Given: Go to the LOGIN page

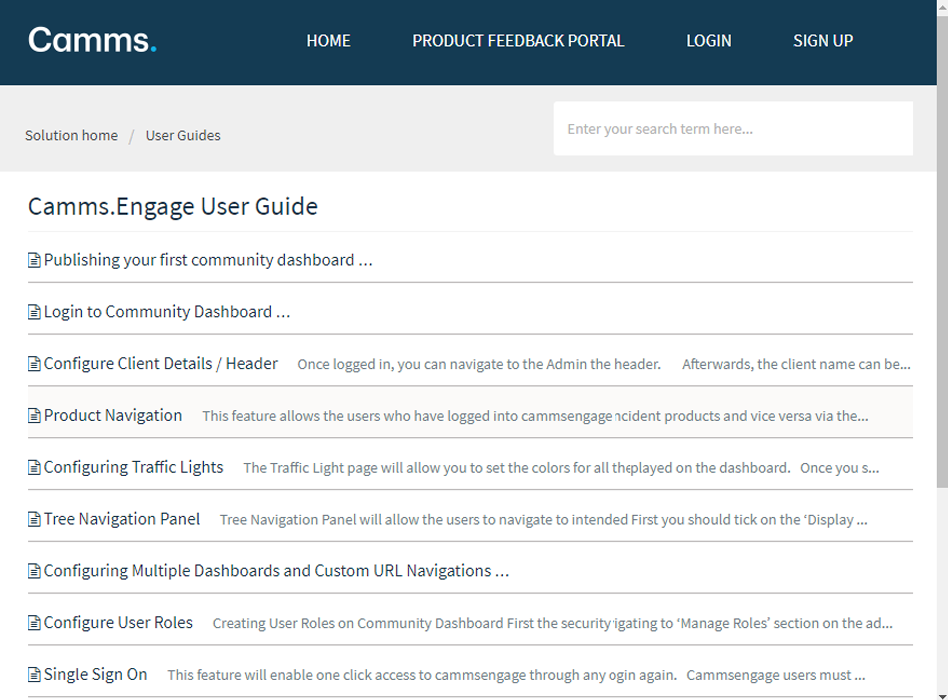Looking at the screenshot, I should [x=709, y=41].
